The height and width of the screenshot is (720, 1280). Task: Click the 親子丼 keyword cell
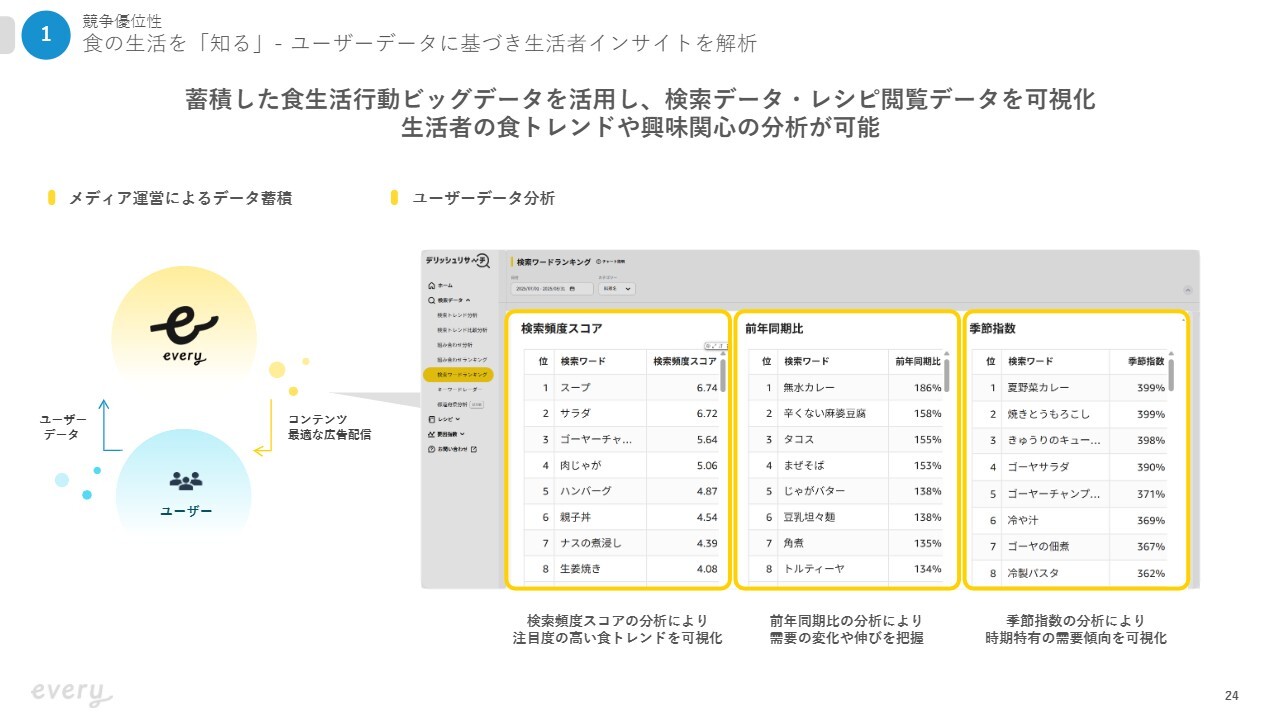(576, 517)
